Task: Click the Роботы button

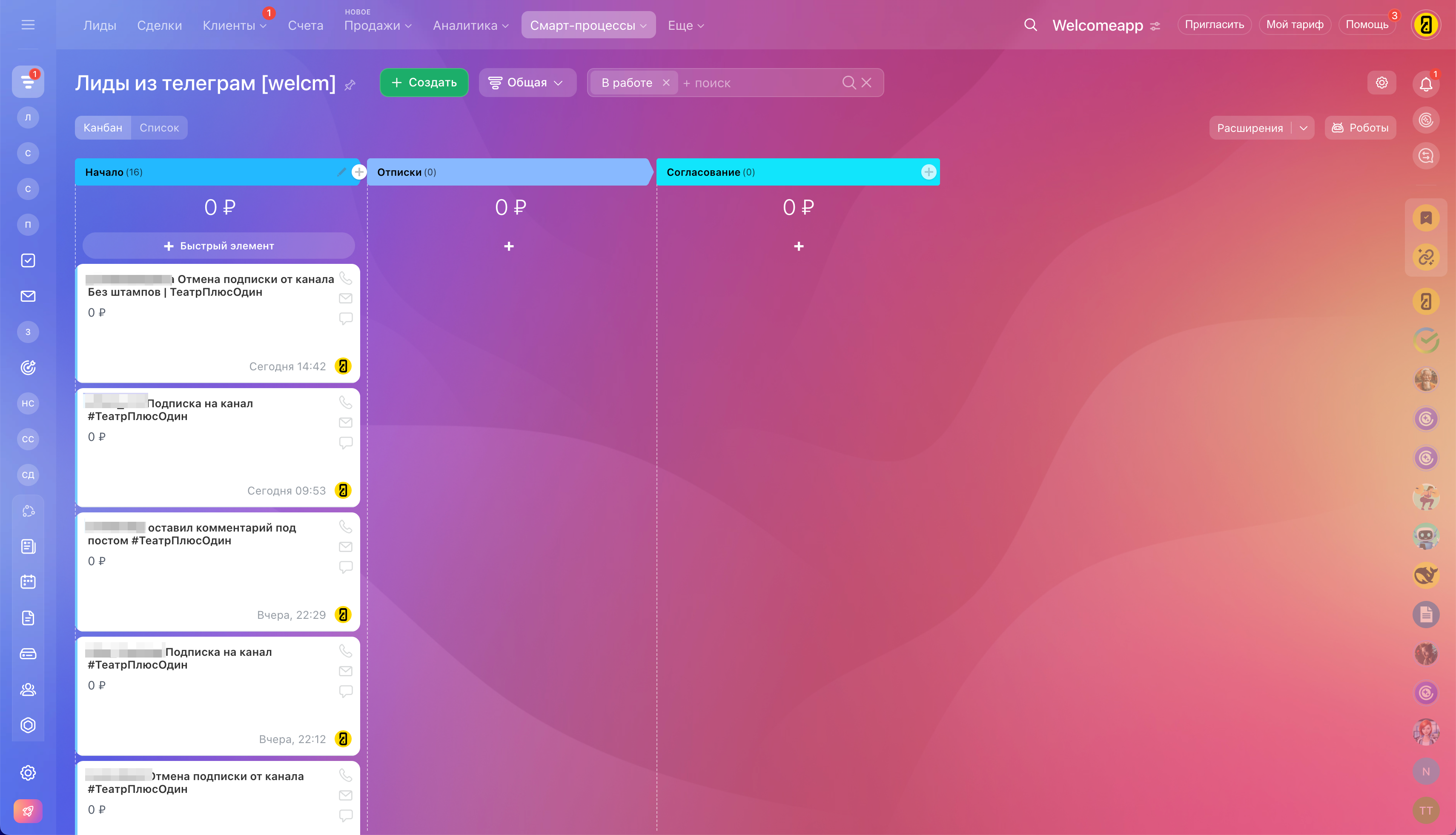Action: click(1360, 128)
